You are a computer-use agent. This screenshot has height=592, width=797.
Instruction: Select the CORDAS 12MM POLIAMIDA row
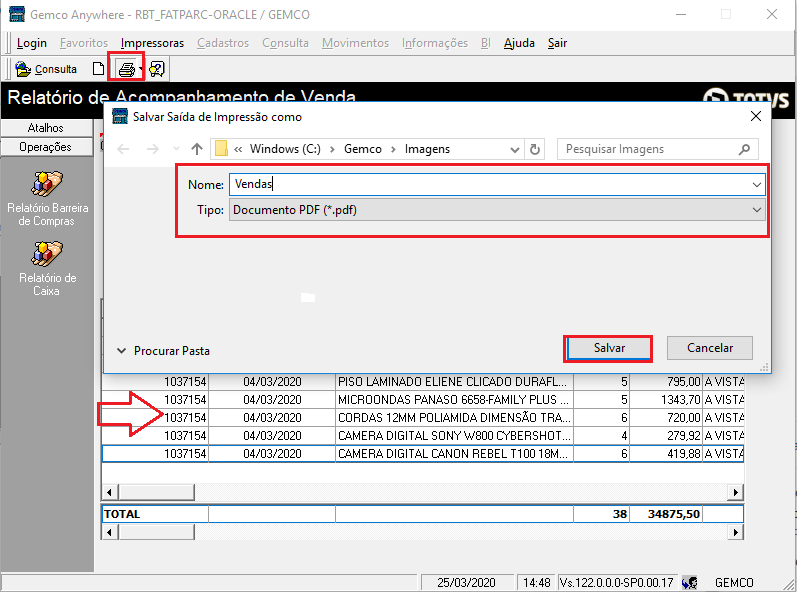pos(422,418)
